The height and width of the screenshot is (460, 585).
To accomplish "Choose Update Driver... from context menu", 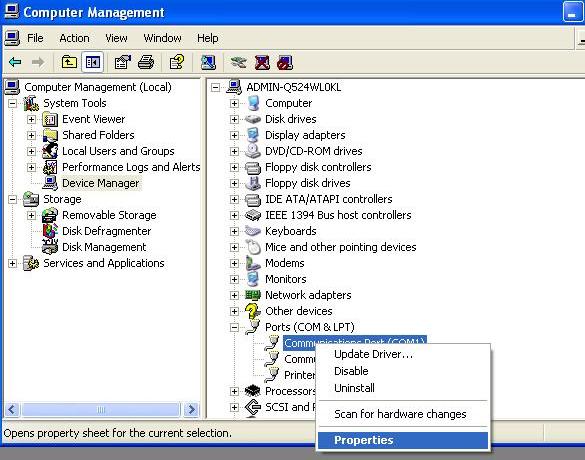I will point(403,354).
